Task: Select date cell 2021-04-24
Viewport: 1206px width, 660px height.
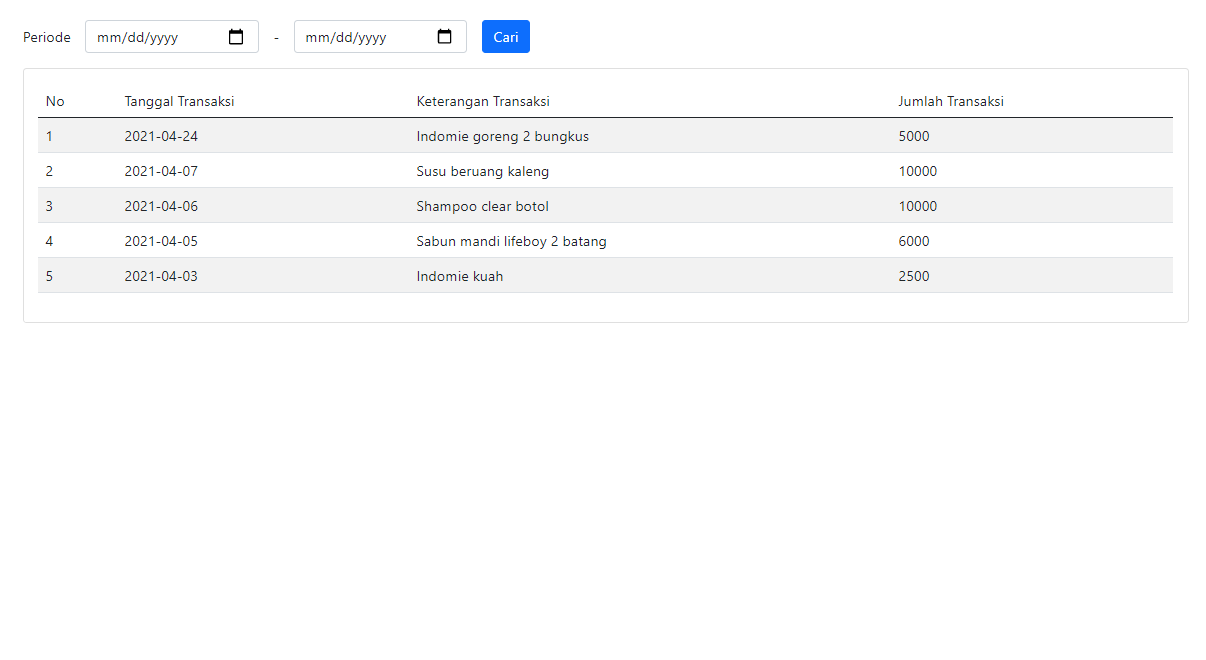Action: point(161,136)
